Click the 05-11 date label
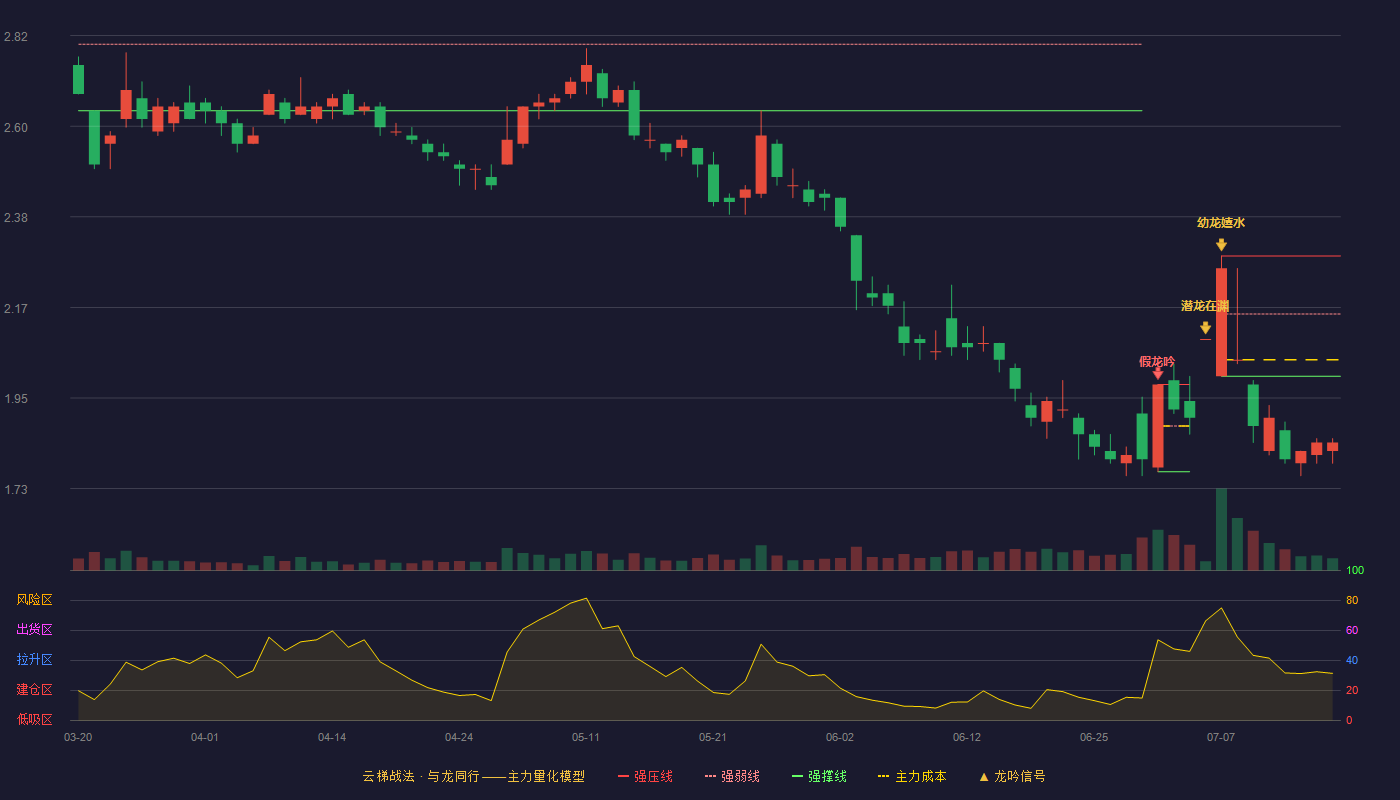The height and width of the screenshot is (800, 1400). 586,737
